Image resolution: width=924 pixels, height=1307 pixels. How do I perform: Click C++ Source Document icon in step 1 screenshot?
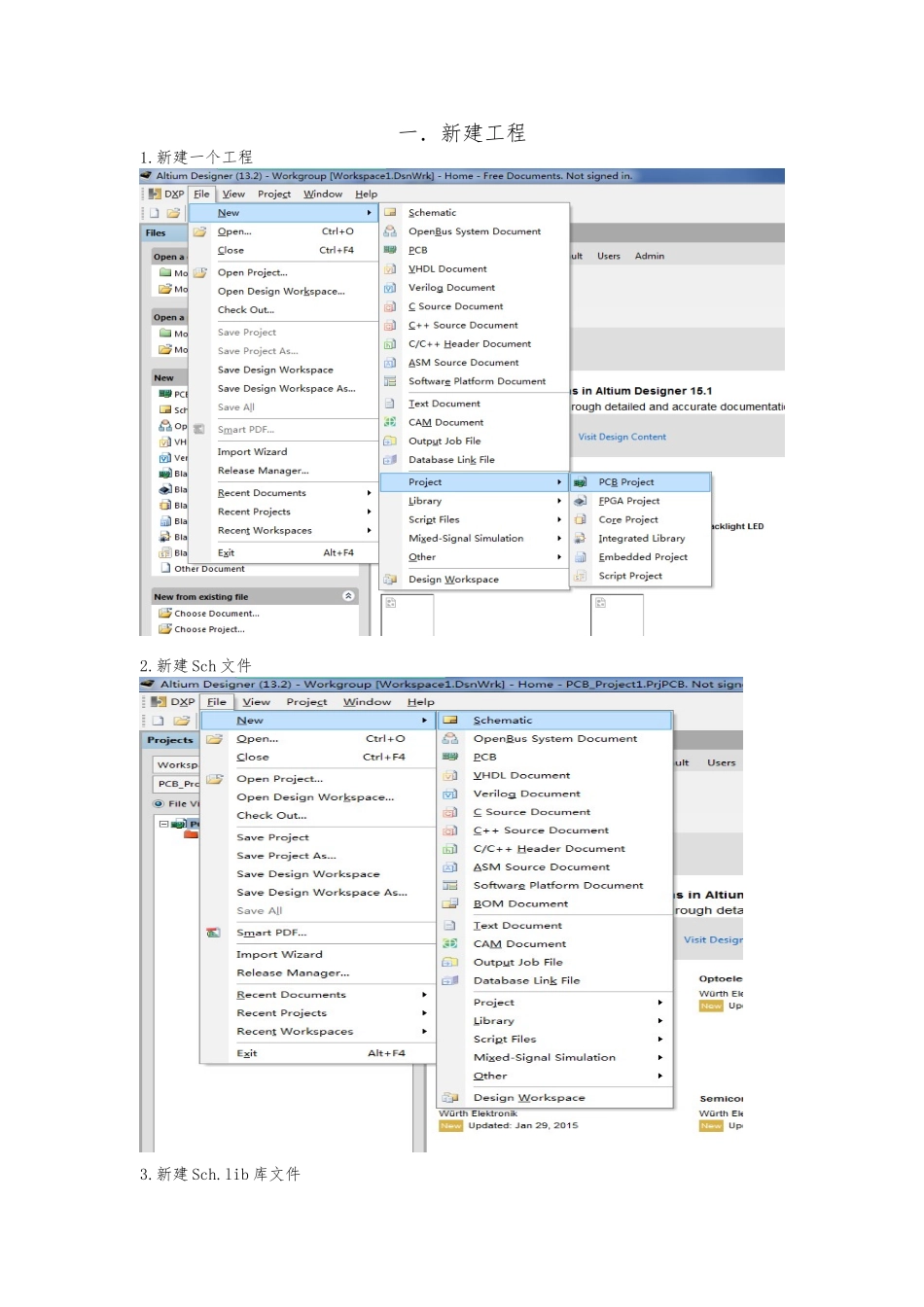pos(390,325)
